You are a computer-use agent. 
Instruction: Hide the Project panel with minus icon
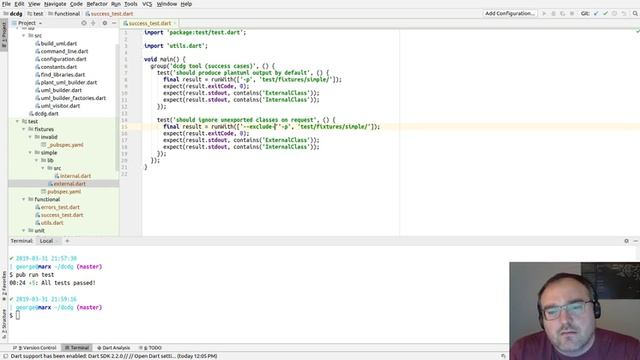(x=114, y=23)
